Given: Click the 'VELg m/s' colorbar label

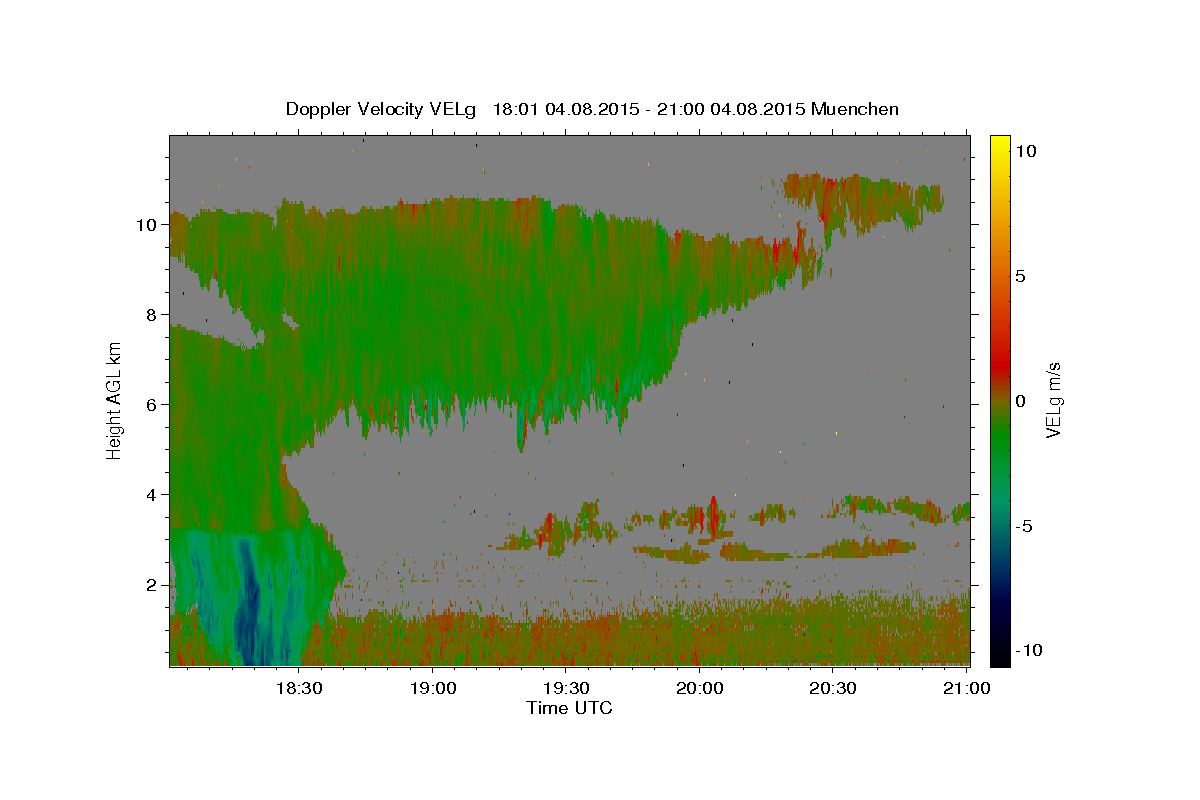Looking at the screenshot, I should (x=1053, y=399).
